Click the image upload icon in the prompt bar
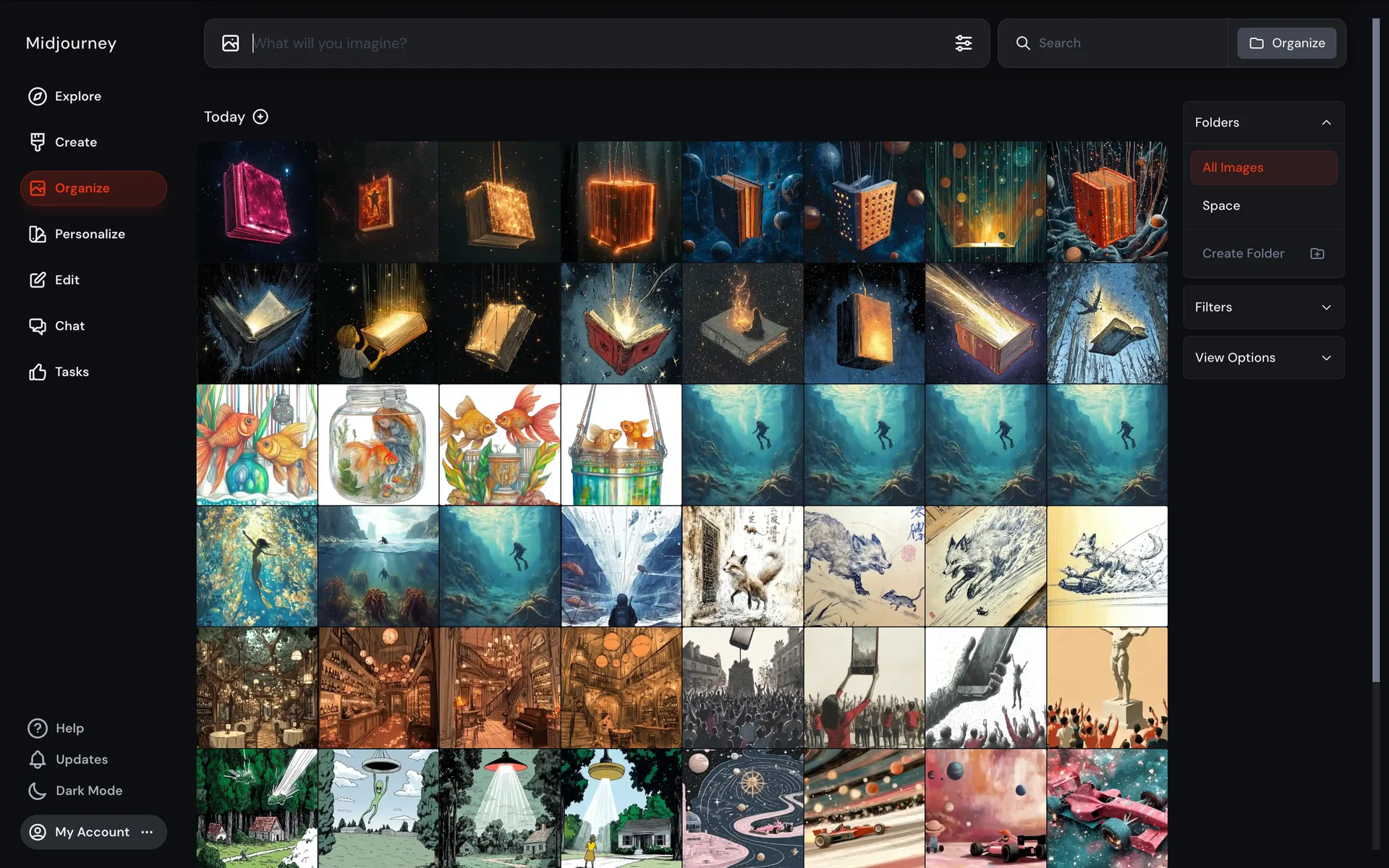Screen dimensions: 1389x868 230,43
